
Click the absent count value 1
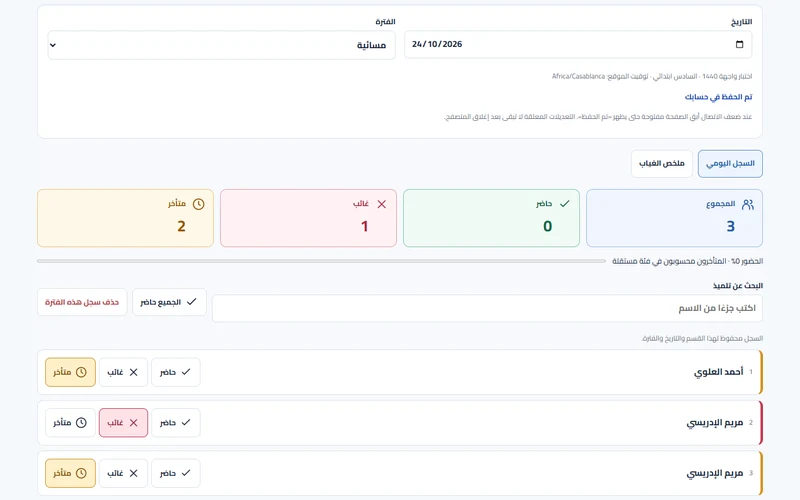tap(364, 227)
